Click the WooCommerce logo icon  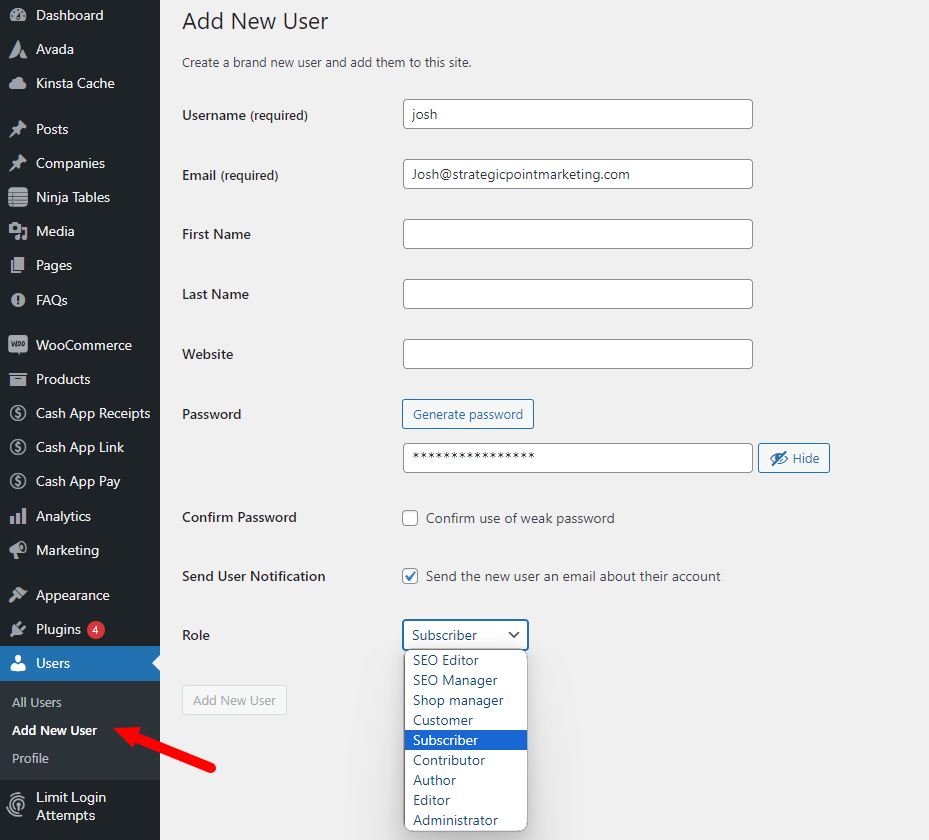tap(17, 345)
